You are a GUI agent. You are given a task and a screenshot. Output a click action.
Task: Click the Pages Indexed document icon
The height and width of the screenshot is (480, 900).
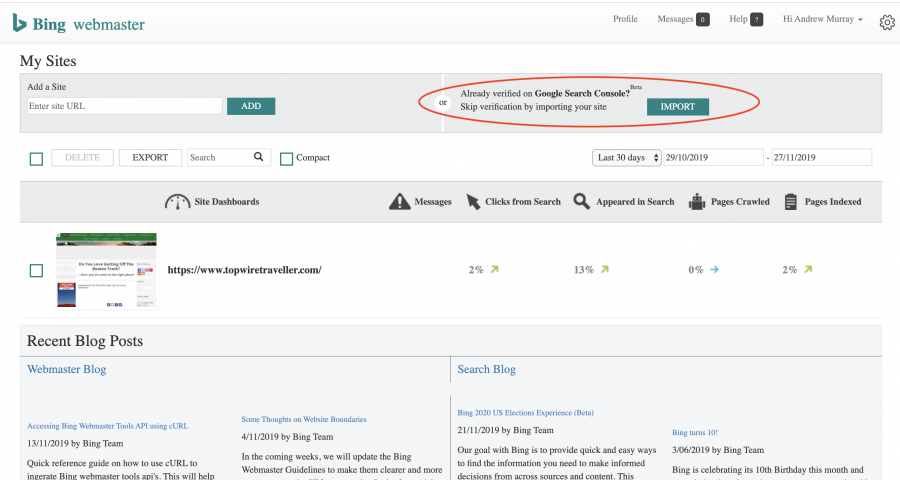(x=790, y=202)
